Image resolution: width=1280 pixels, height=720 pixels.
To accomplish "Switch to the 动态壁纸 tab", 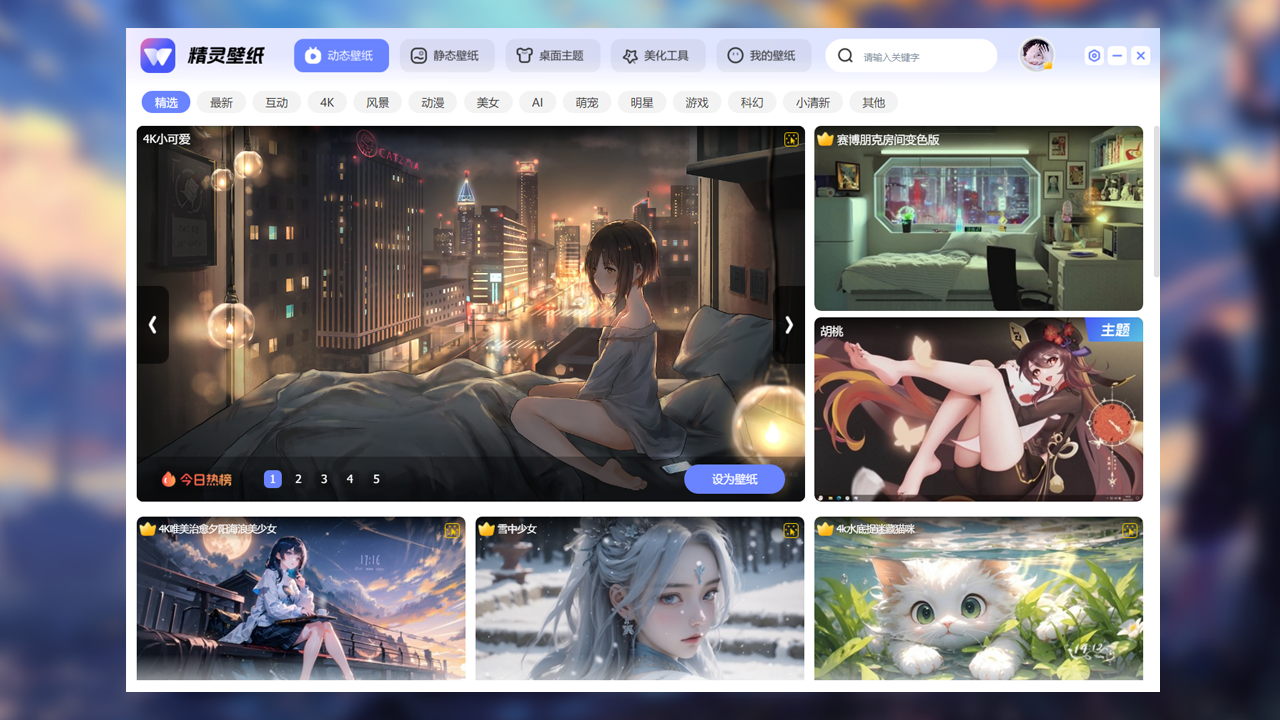I will [x=341, y=55].
